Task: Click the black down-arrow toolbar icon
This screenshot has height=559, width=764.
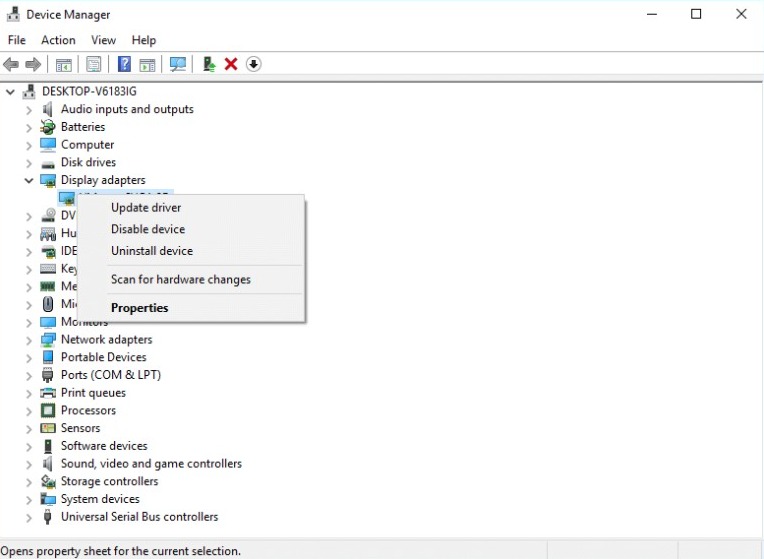Action: pos(253,64)
